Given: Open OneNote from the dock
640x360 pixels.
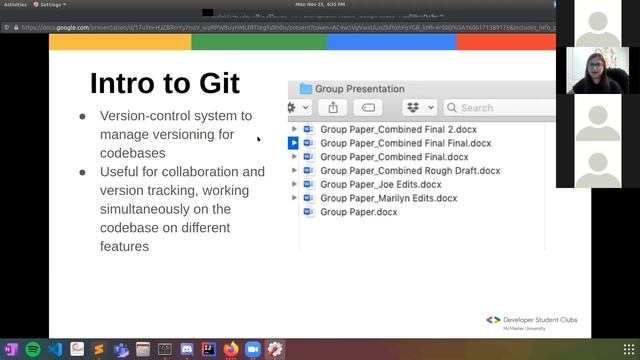Looking at the screenshot, I should [x=11, y=349].
